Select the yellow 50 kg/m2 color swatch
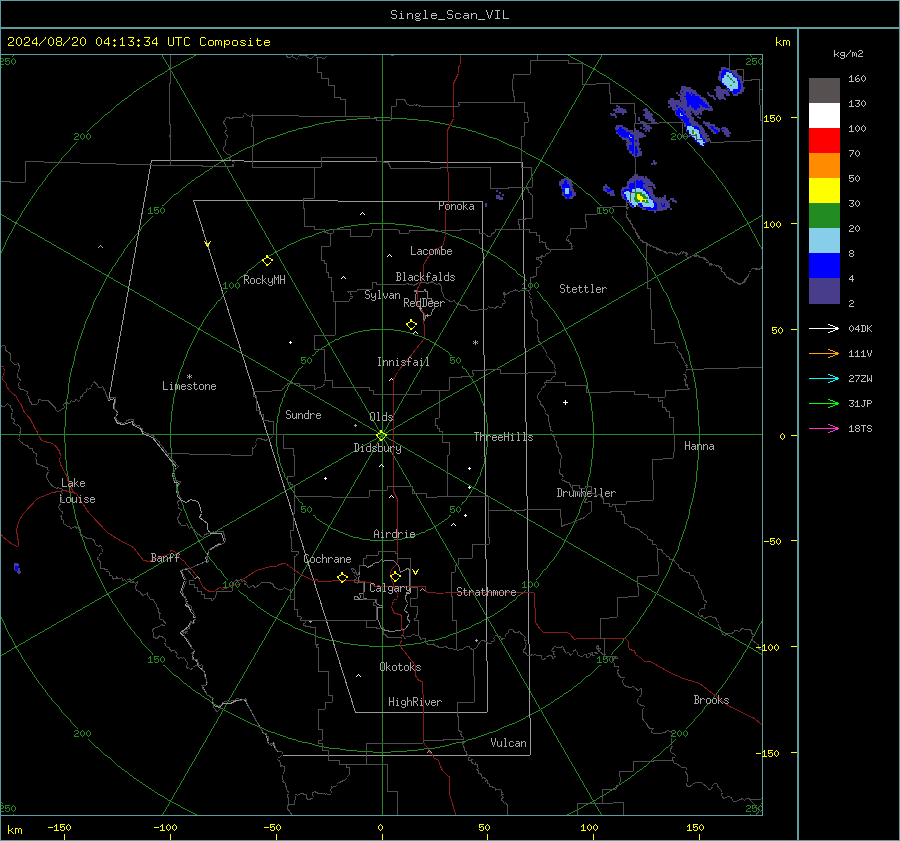 824,191
